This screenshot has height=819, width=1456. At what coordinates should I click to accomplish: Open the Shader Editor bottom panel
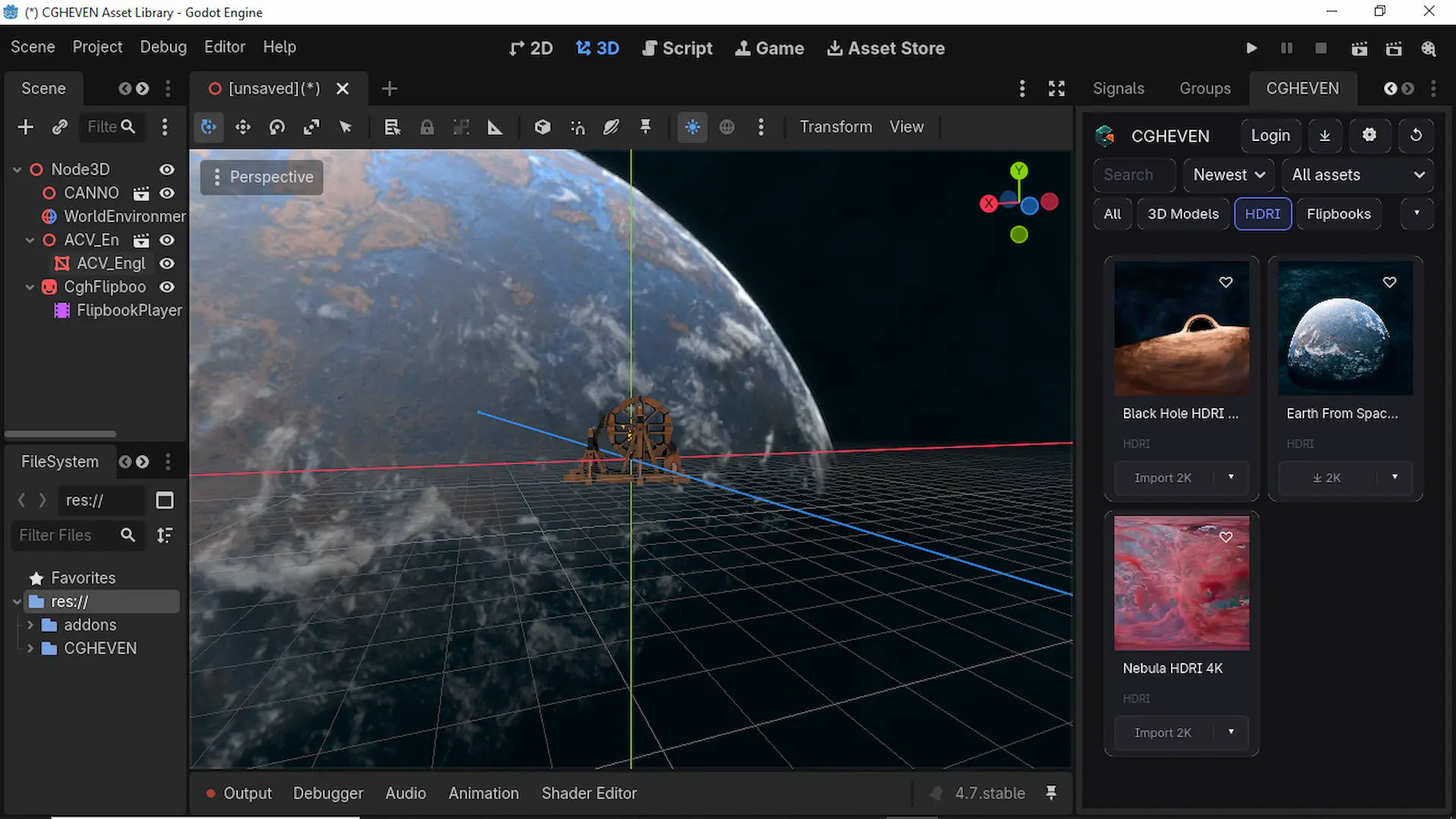(x=588, y=793)
